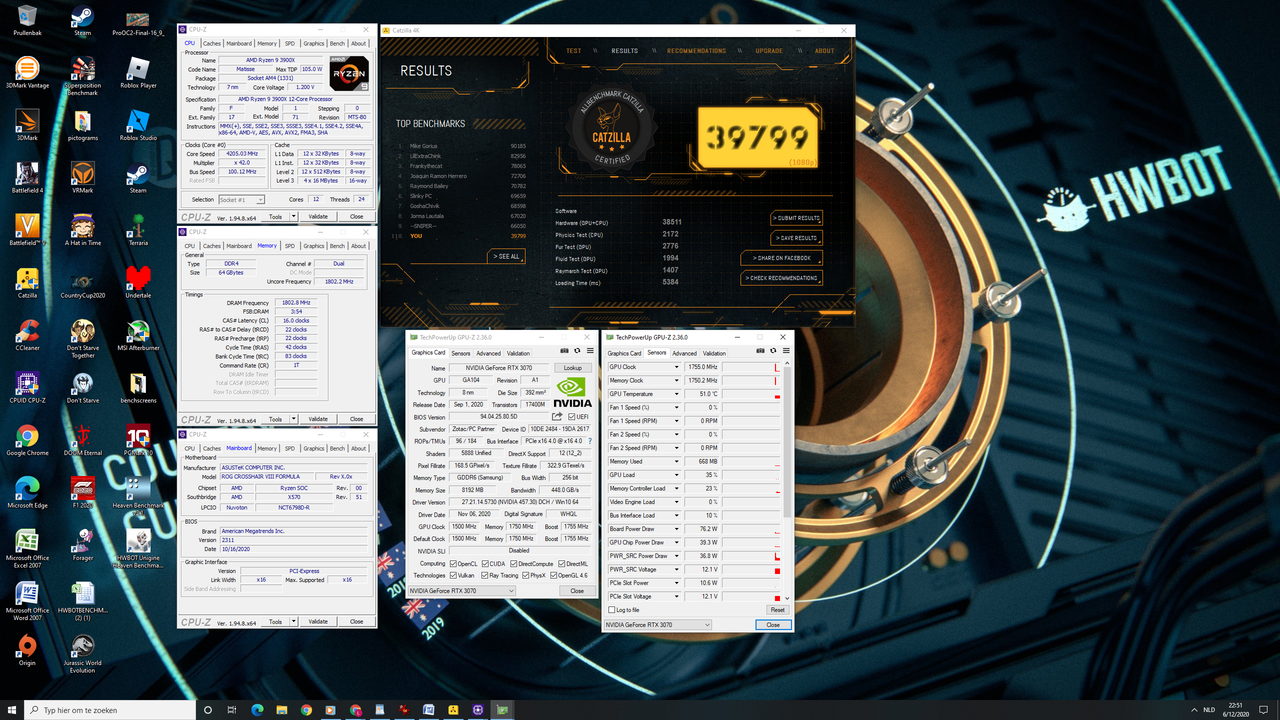1280x720 pixels.
Task: Click GPU-Z Sensors list vertical scrollbar
Action: point(788,482)
